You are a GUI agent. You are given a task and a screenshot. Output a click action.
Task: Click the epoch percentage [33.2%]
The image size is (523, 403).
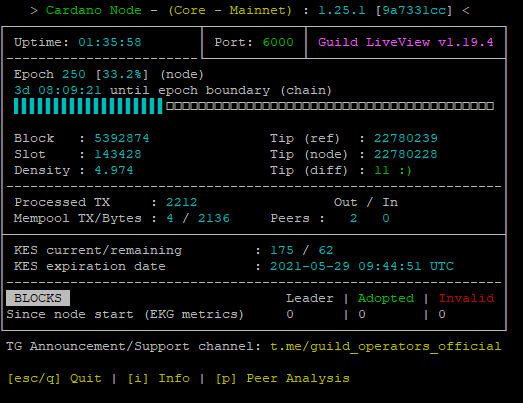122,74
